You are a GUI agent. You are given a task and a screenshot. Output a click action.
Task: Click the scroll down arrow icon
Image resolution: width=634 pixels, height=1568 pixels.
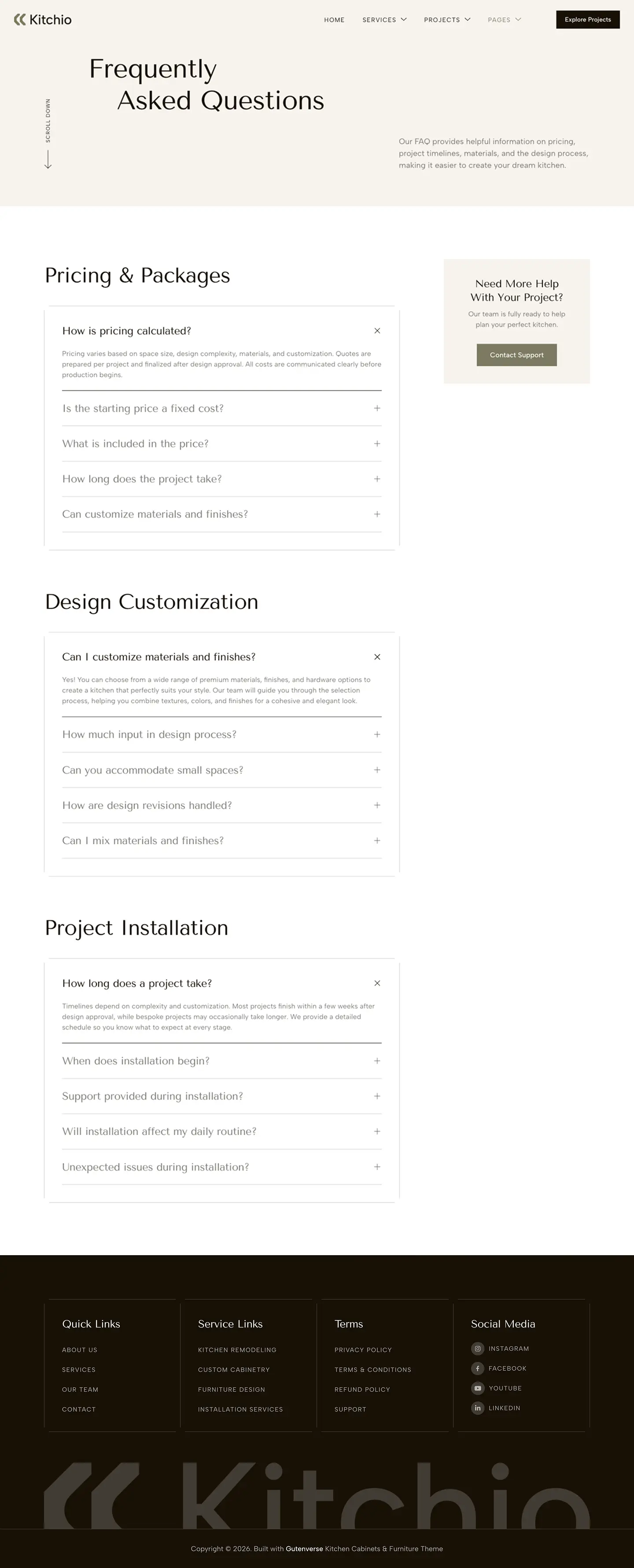pyautogui.click(x=48, y=159)
